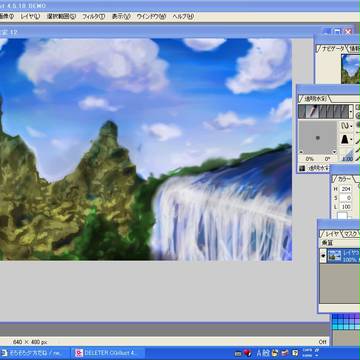This screenshot has width=360, height=360.
Task: Select the レイヤ3 layer name row
Action: click(351, 256)
